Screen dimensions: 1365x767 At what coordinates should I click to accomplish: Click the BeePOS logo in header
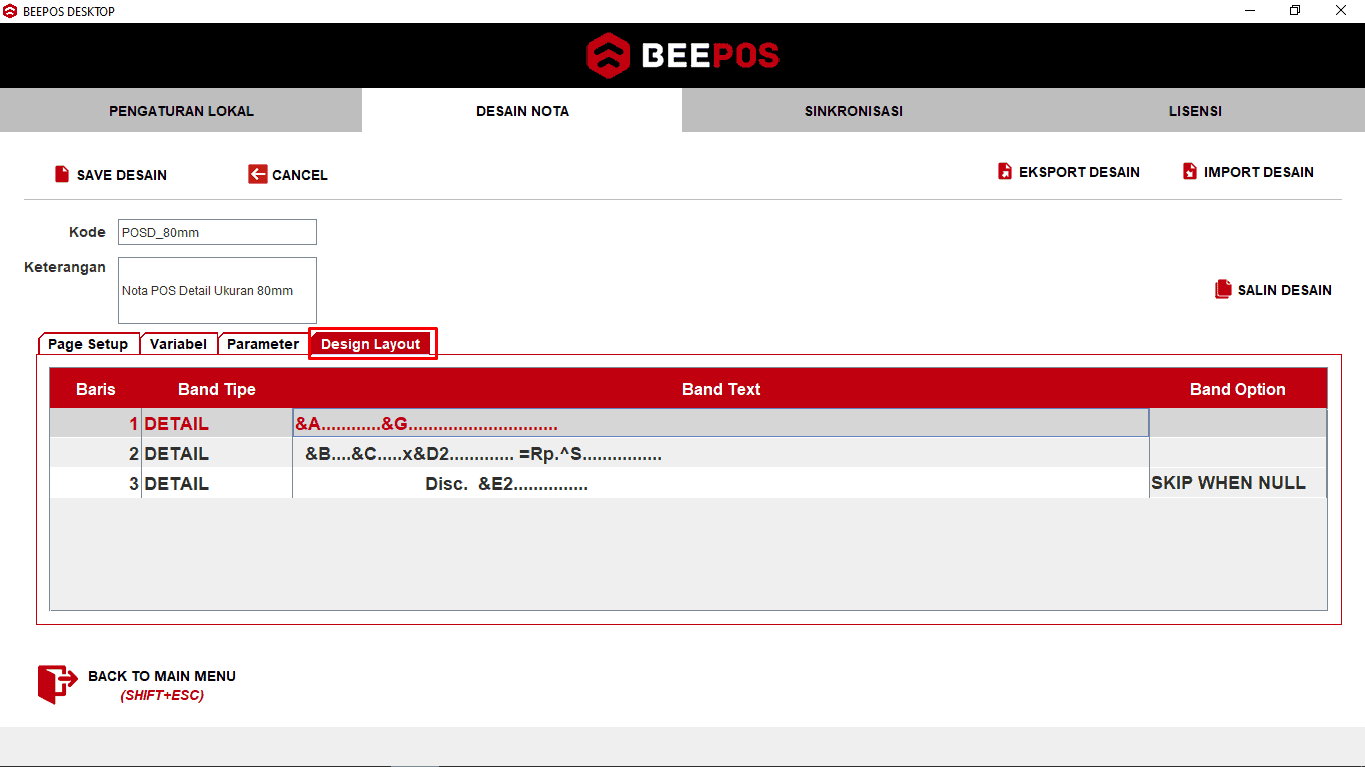click(682, 55)
